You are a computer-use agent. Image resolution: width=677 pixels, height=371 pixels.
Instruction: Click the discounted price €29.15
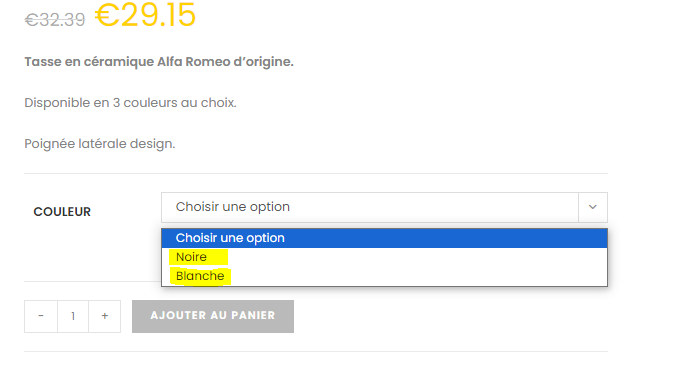tap(145, 15)
